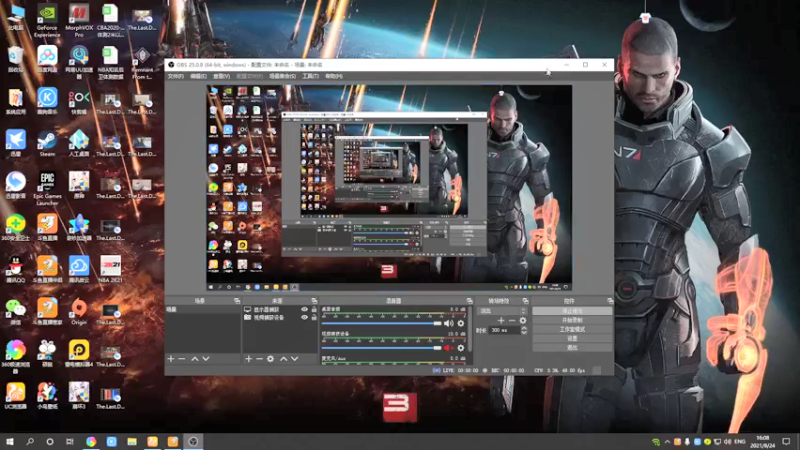Open transition properties gear icon
The width and height of the screenshot is (800, 450).
pyautogui.click(x=522, y=320)
